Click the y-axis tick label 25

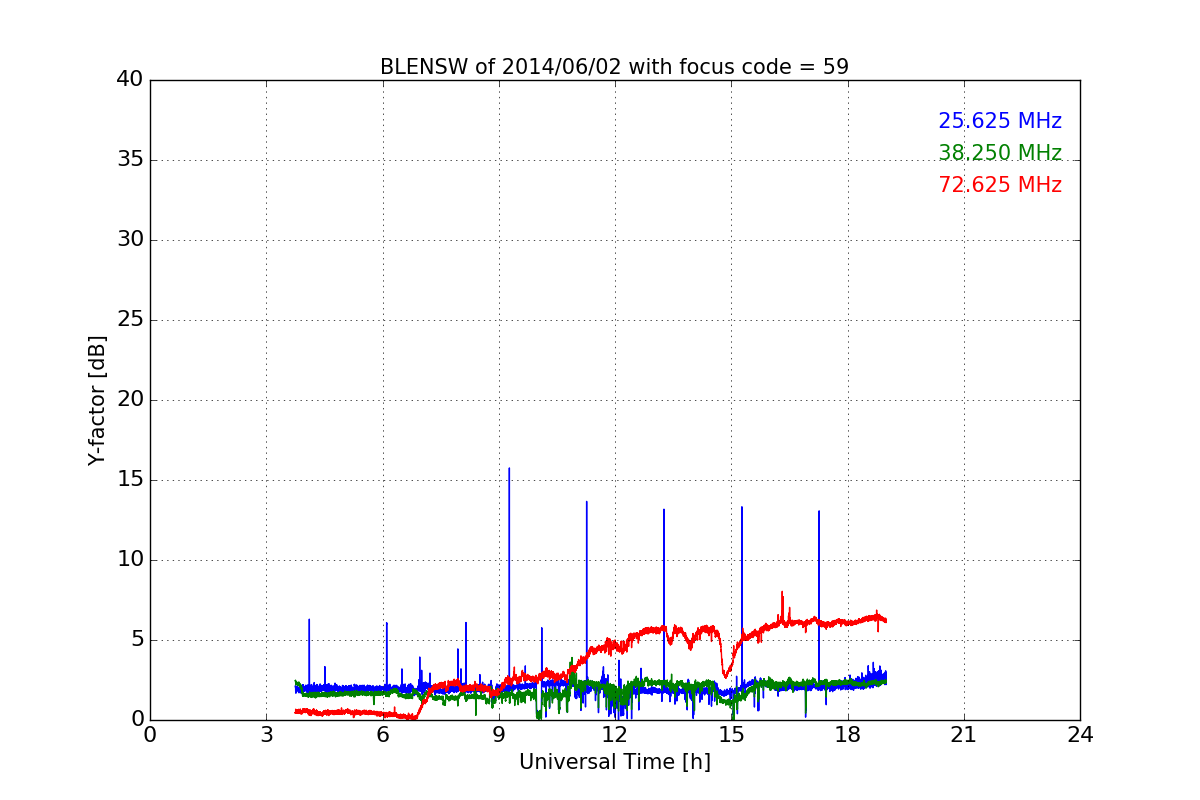pyautogui.click(x=130, y=320)
